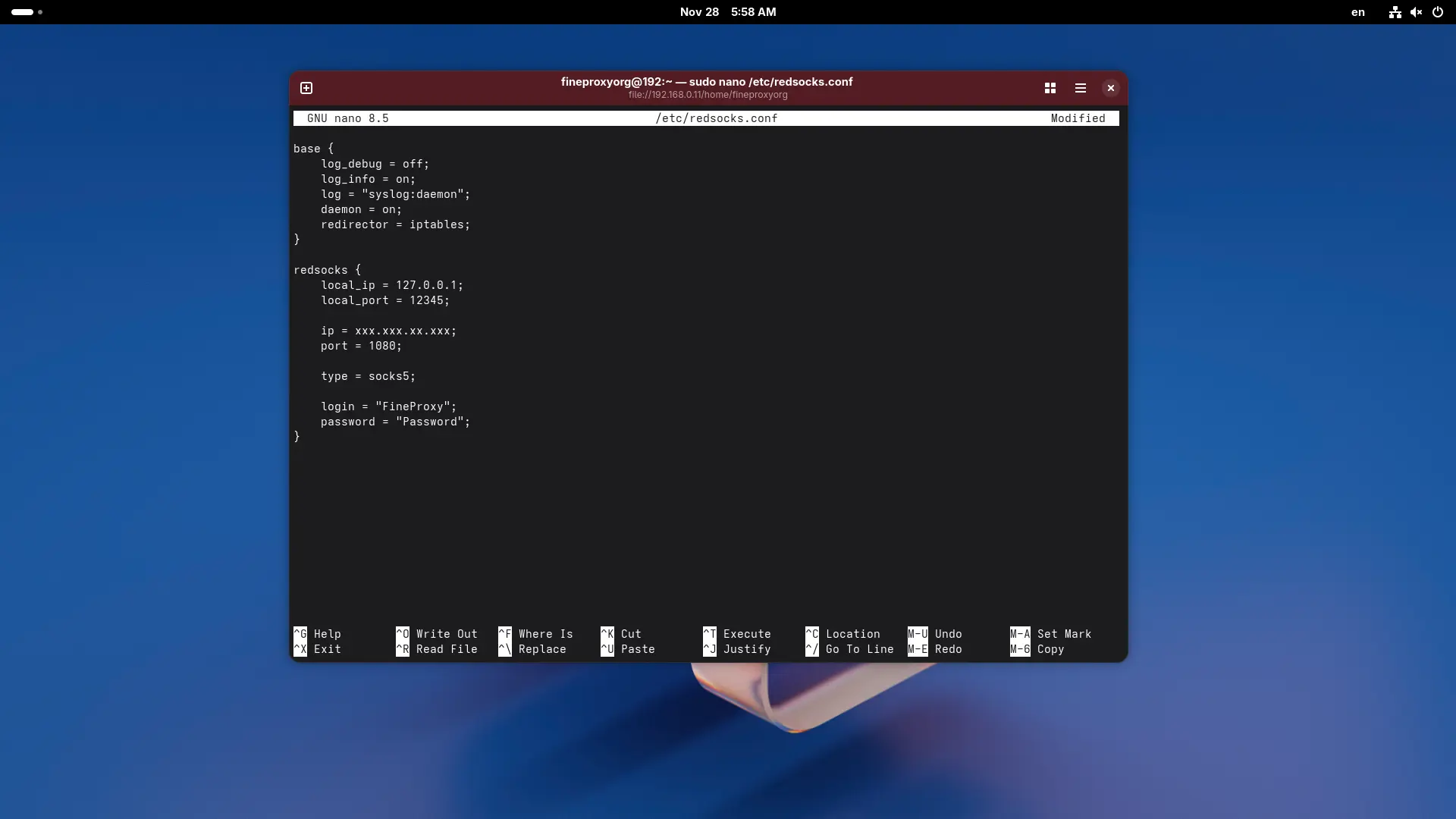Click the ^U Paste shortcut
The width and height of the screenshot is (1456, 819).
(x=628, y=649)
